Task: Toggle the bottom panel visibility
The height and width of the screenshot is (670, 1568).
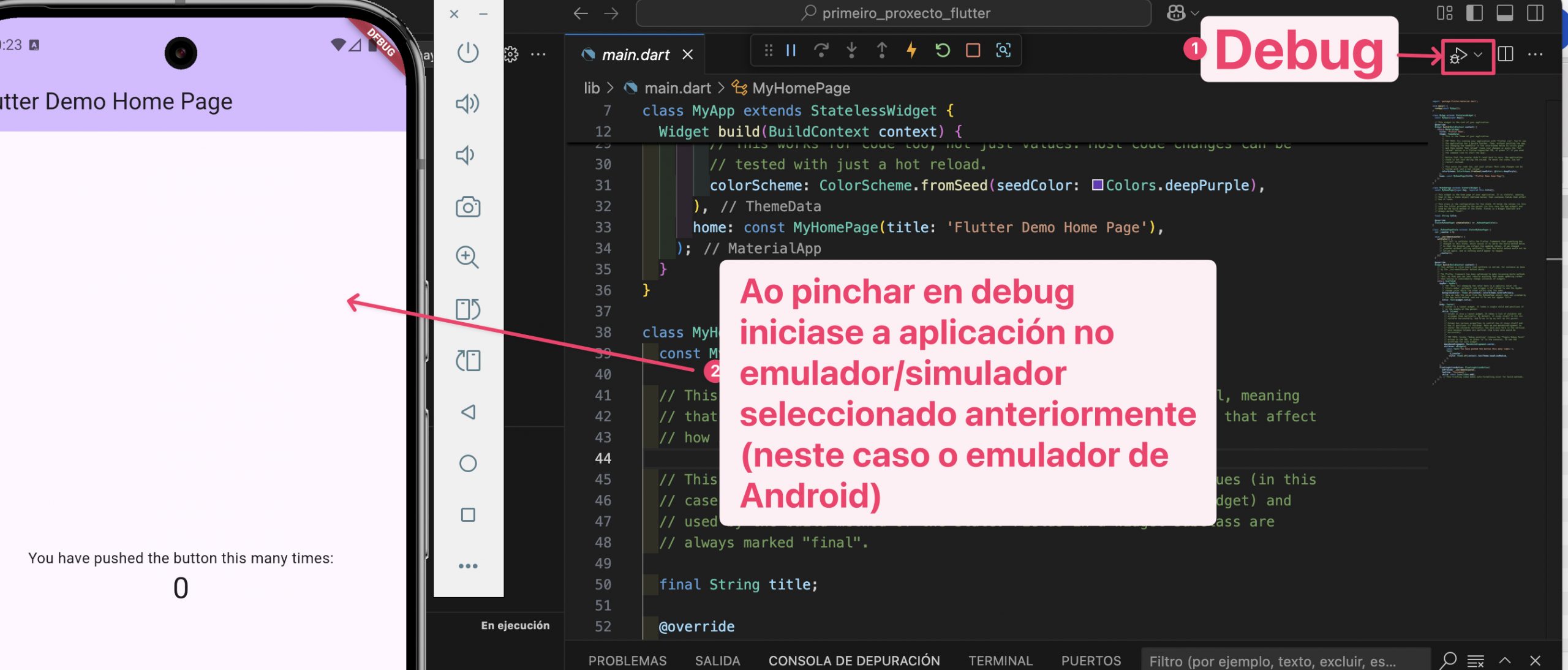Action: 1505,13
